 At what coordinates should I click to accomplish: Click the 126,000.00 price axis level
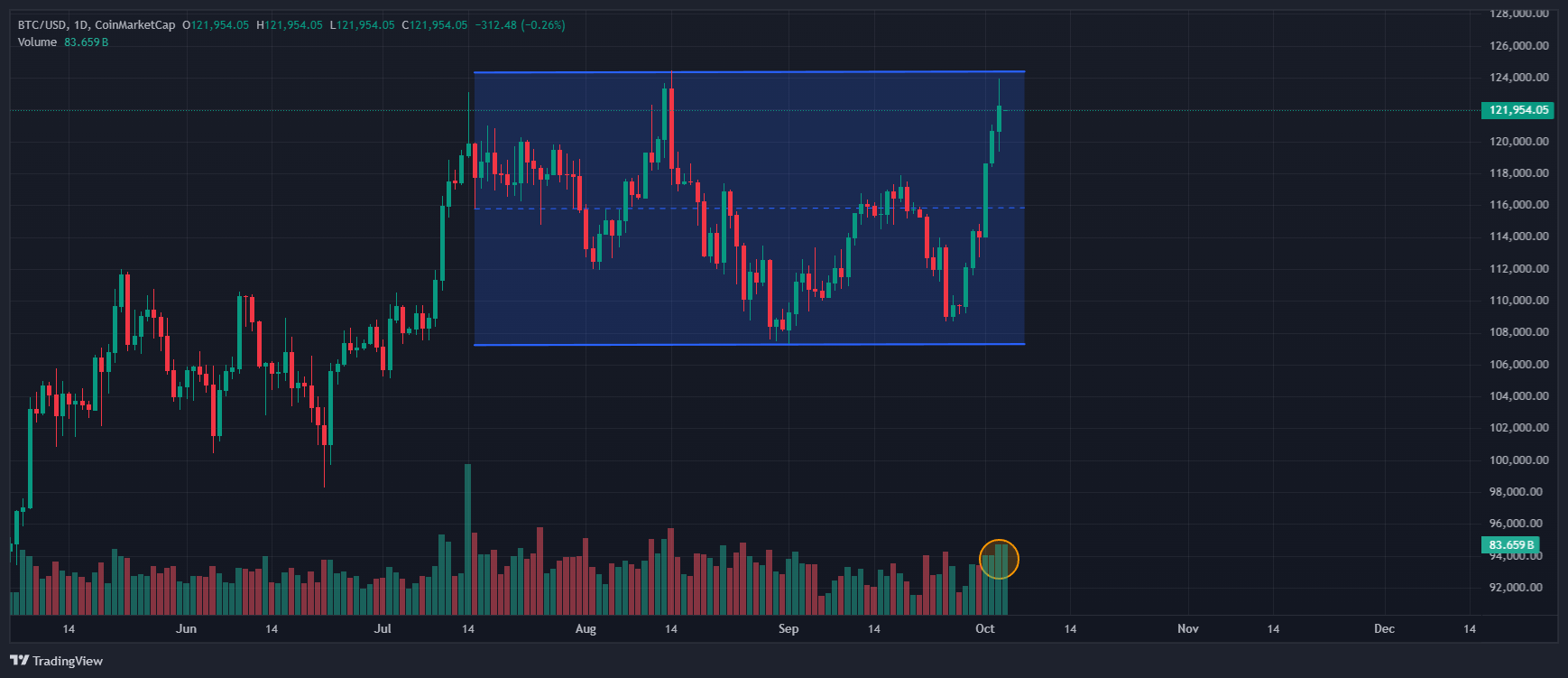(1518, 46)
